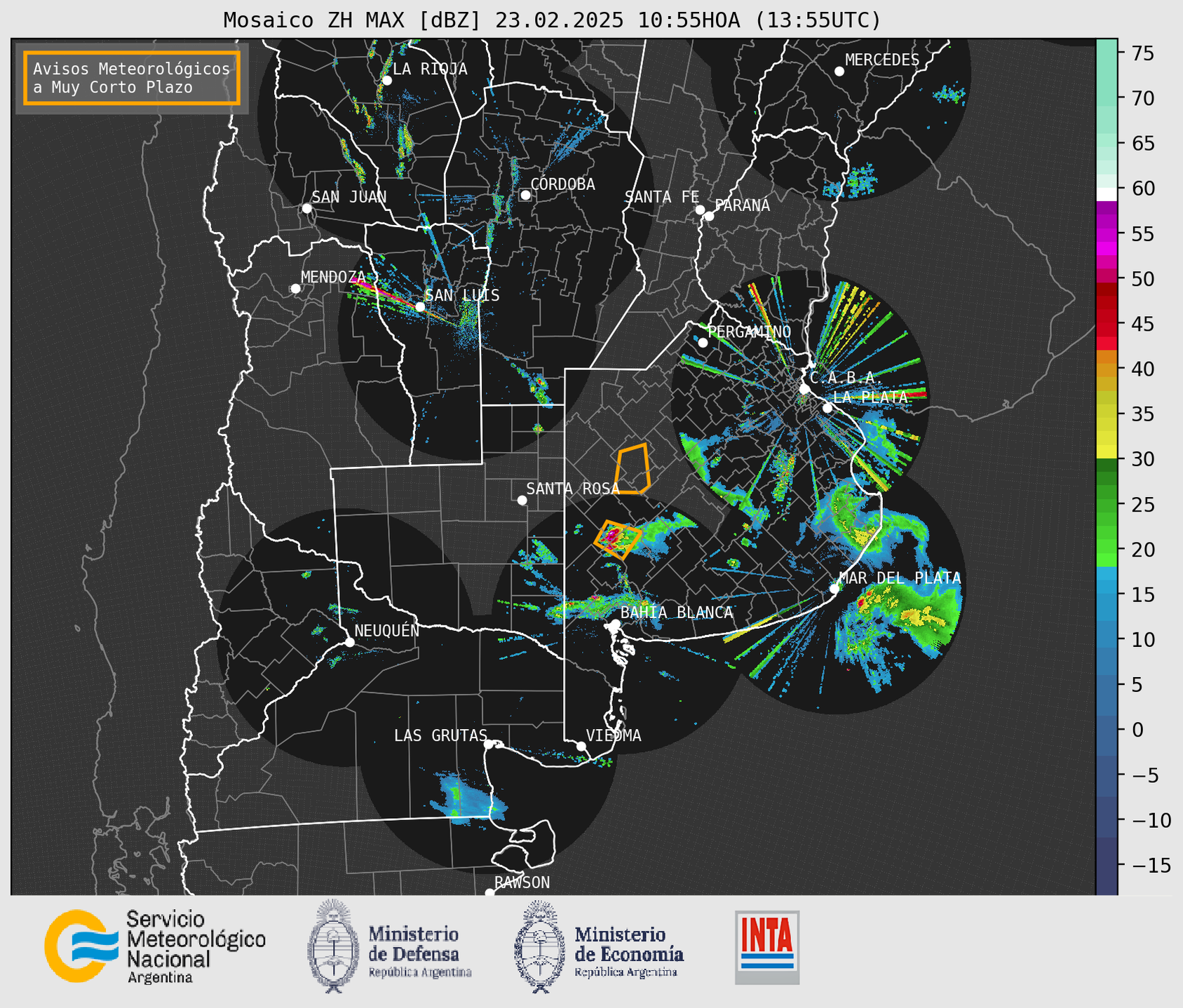
Task: Click the white 60 dBZ band on color scale
Action: pyautogui.click(x=1106, y=193)
